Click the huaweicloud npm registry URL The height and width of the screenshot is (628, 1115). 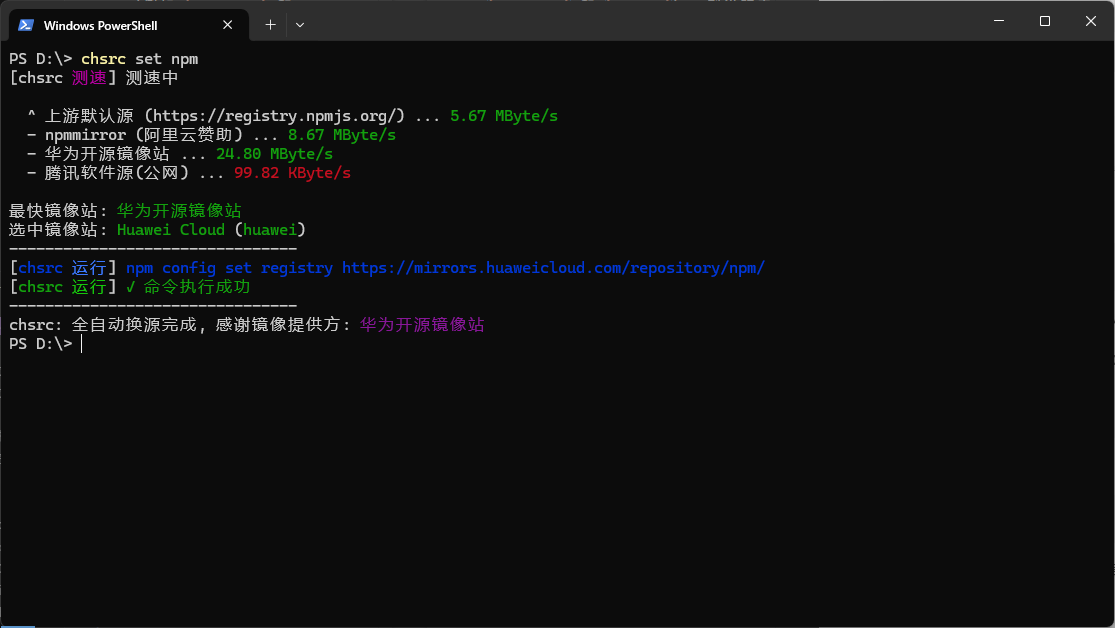pyautogui.click(x=553, y=268)
